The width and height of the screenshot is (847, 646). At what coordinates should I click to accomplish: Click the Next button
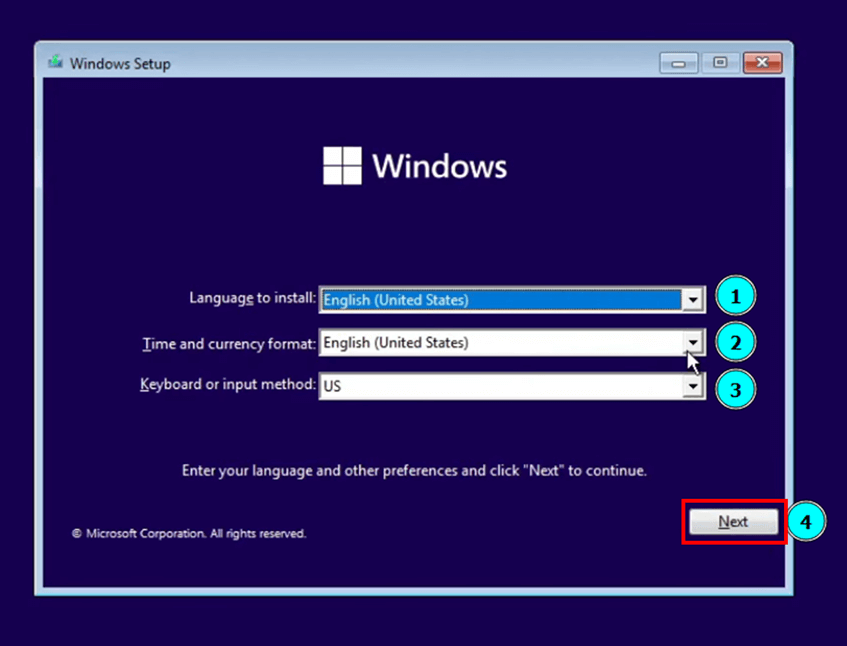point(733,521)
